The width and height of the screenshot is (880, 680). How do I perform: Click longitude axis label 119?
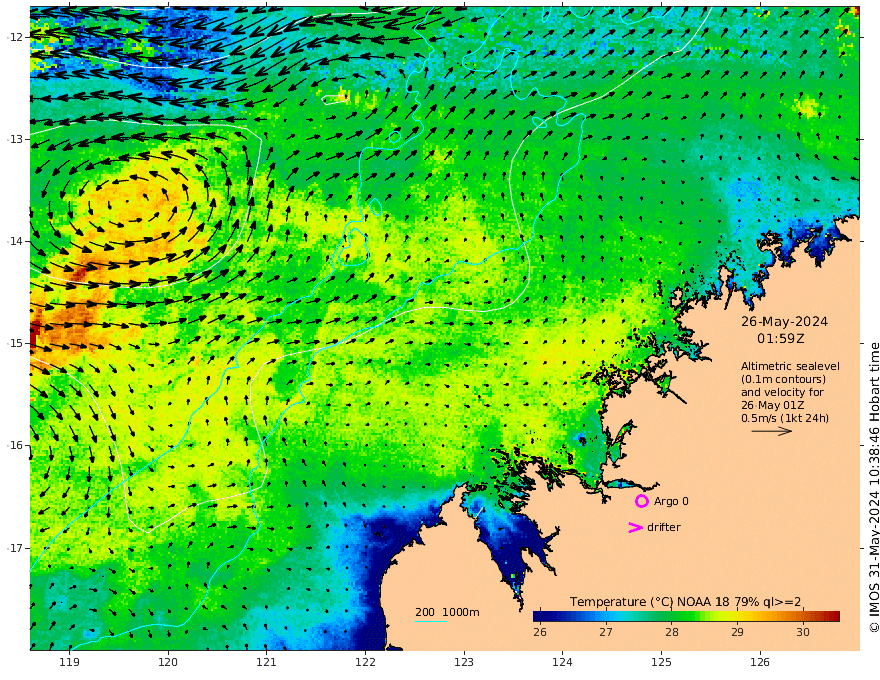point(70,662)
